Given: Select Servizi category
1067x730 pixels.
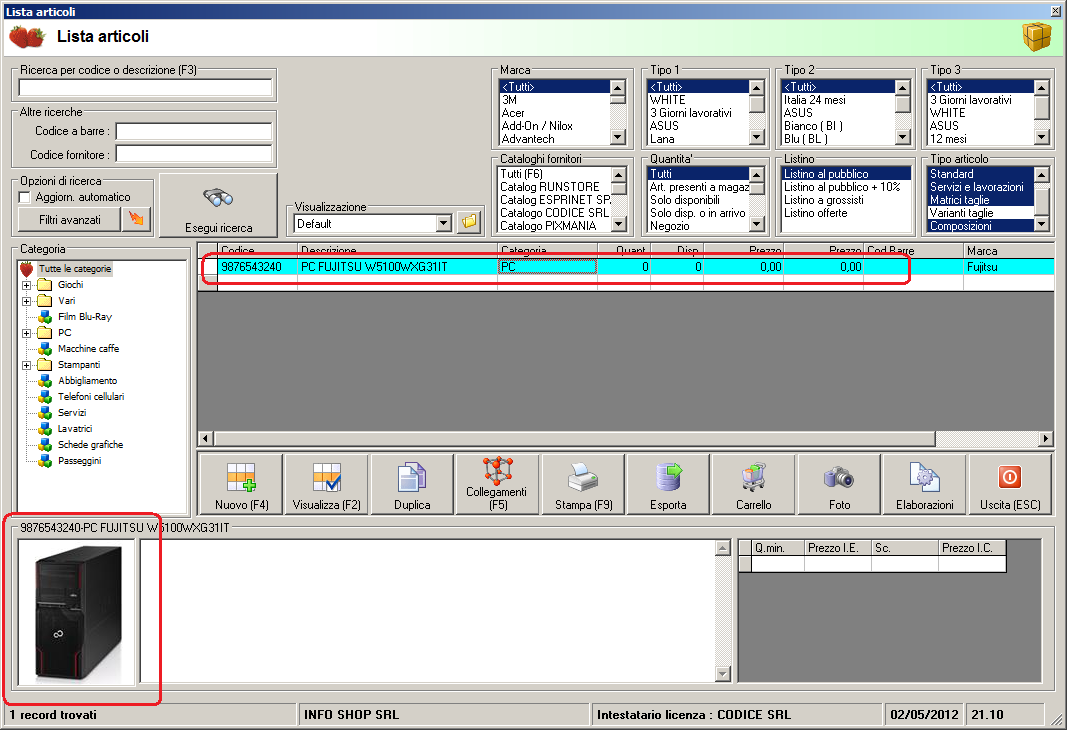Looking at the screenshot, I should (x=71, y=412).
